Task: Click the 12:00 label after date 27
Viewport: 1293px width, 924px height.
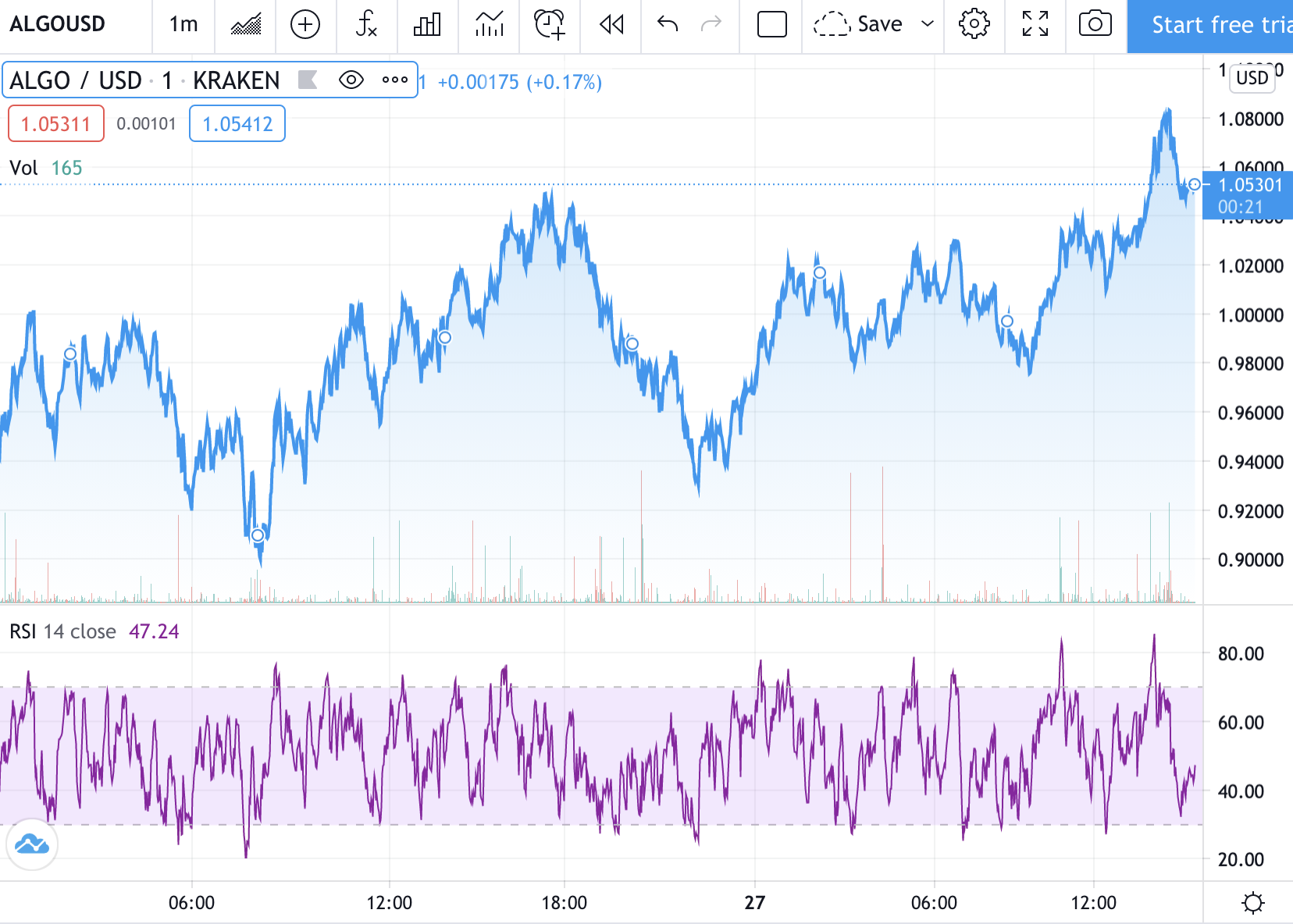Action: point(1093,903)
